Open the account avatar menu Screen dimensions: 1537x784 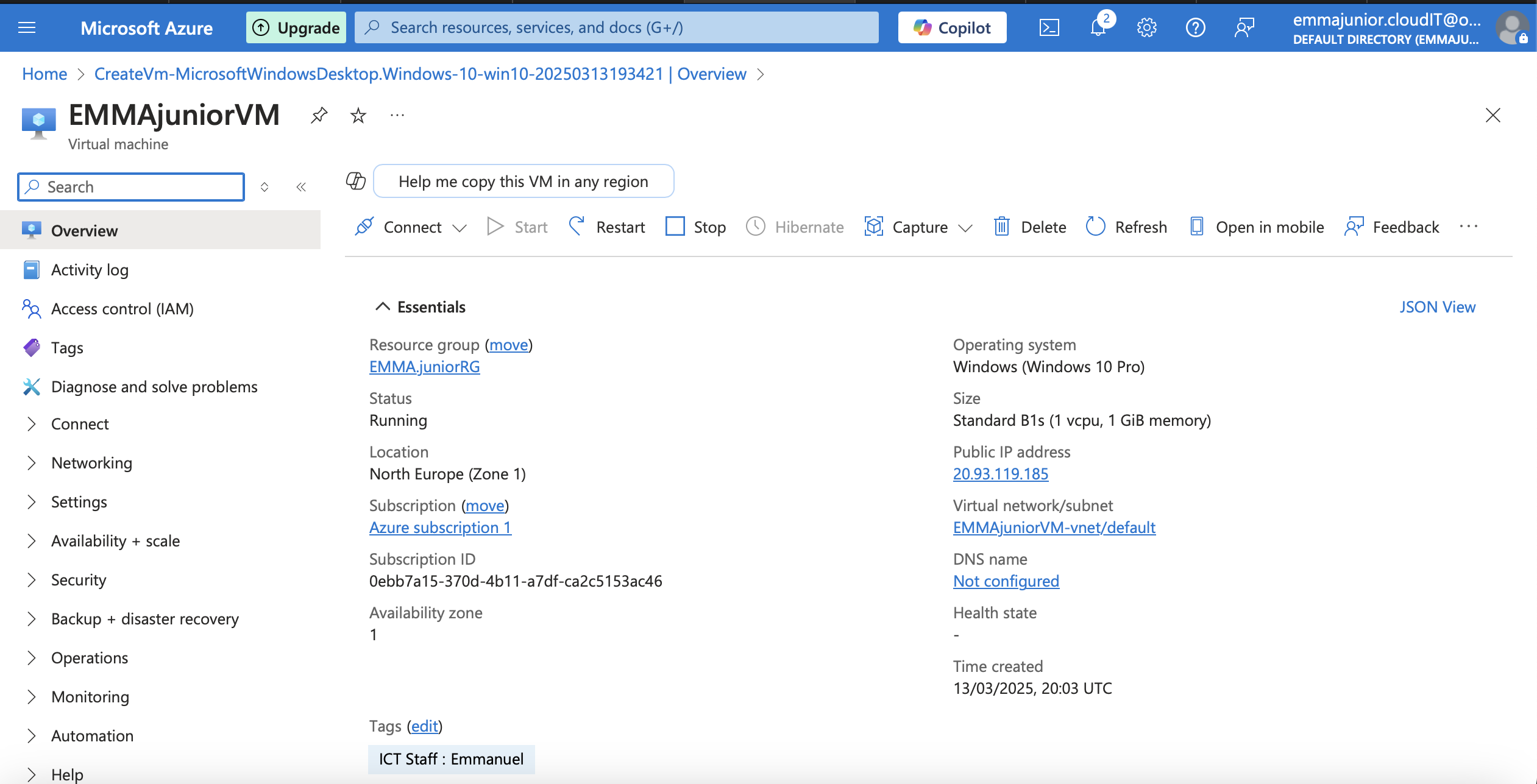(1511, 27)
